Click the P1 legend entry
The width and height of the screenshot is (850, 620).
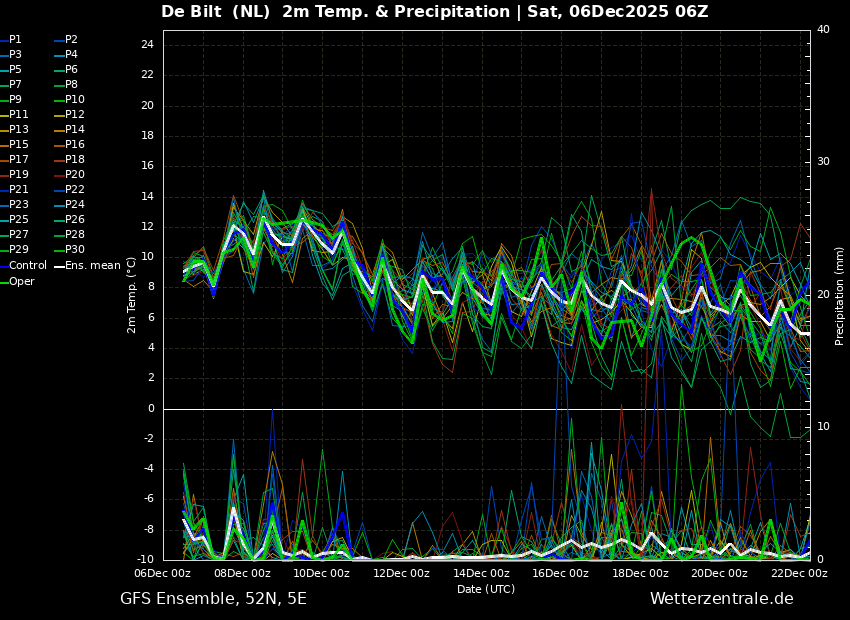point(15,40)
